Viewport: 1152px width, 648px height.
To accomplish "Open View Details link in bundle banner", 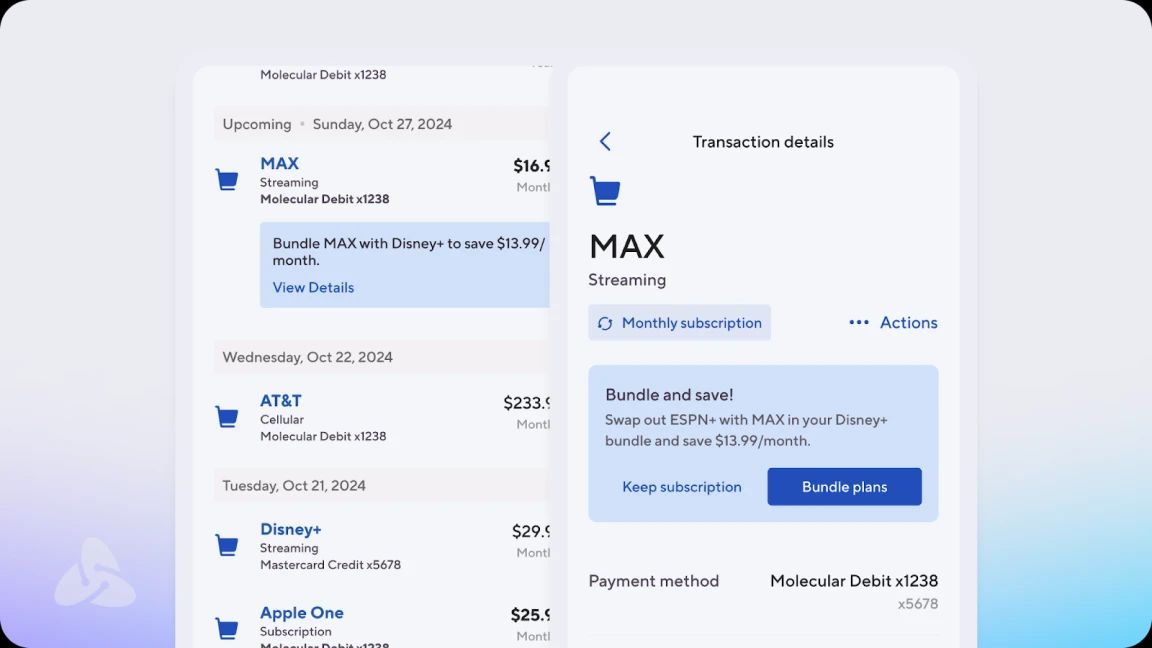I will [x=313, y=287].
